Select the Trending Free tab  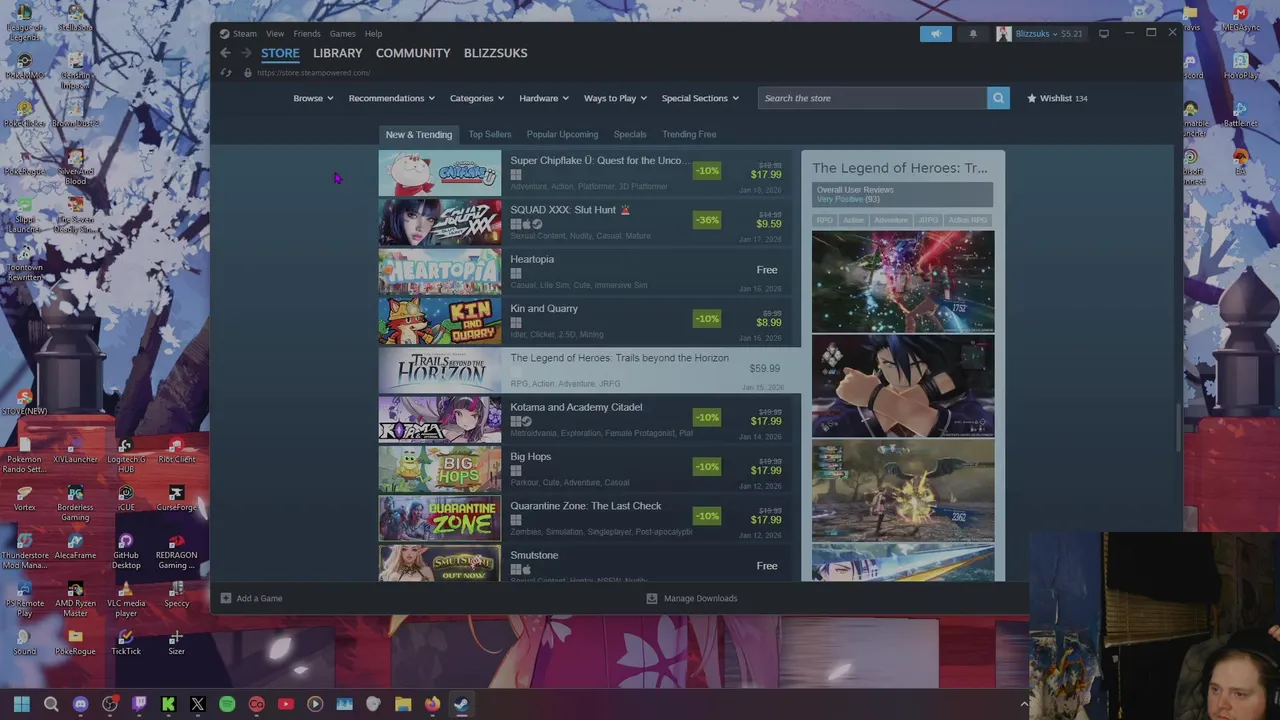[x=689, y=134]
